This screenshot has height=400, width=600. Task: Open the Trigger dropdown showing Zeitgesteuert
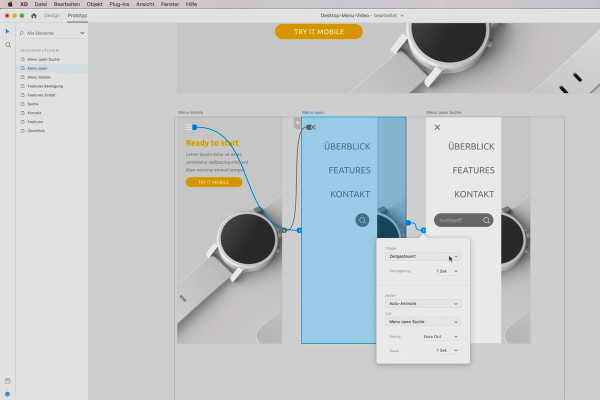tap(423, 256)
